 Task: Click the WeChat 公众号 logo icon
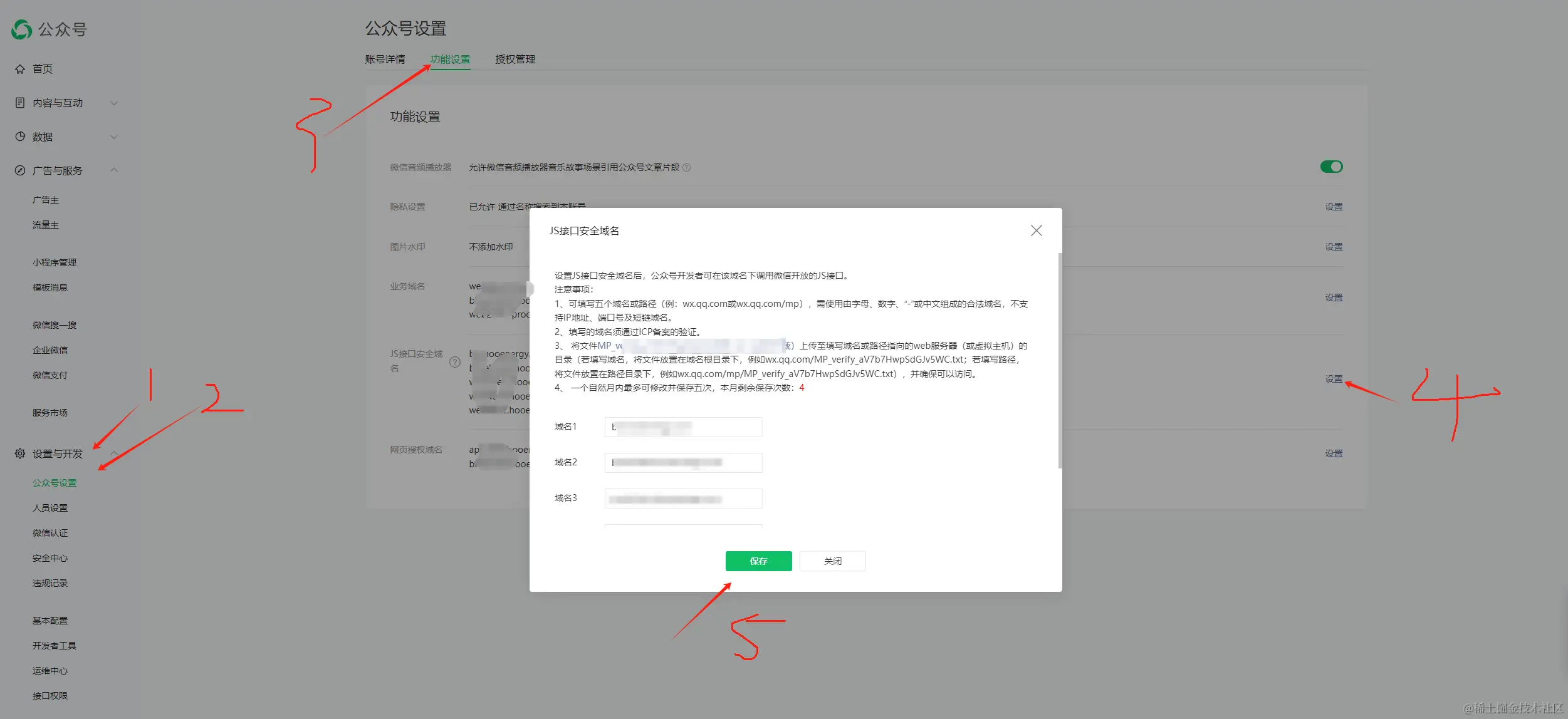pyautogui.click(x=21, y=29)
